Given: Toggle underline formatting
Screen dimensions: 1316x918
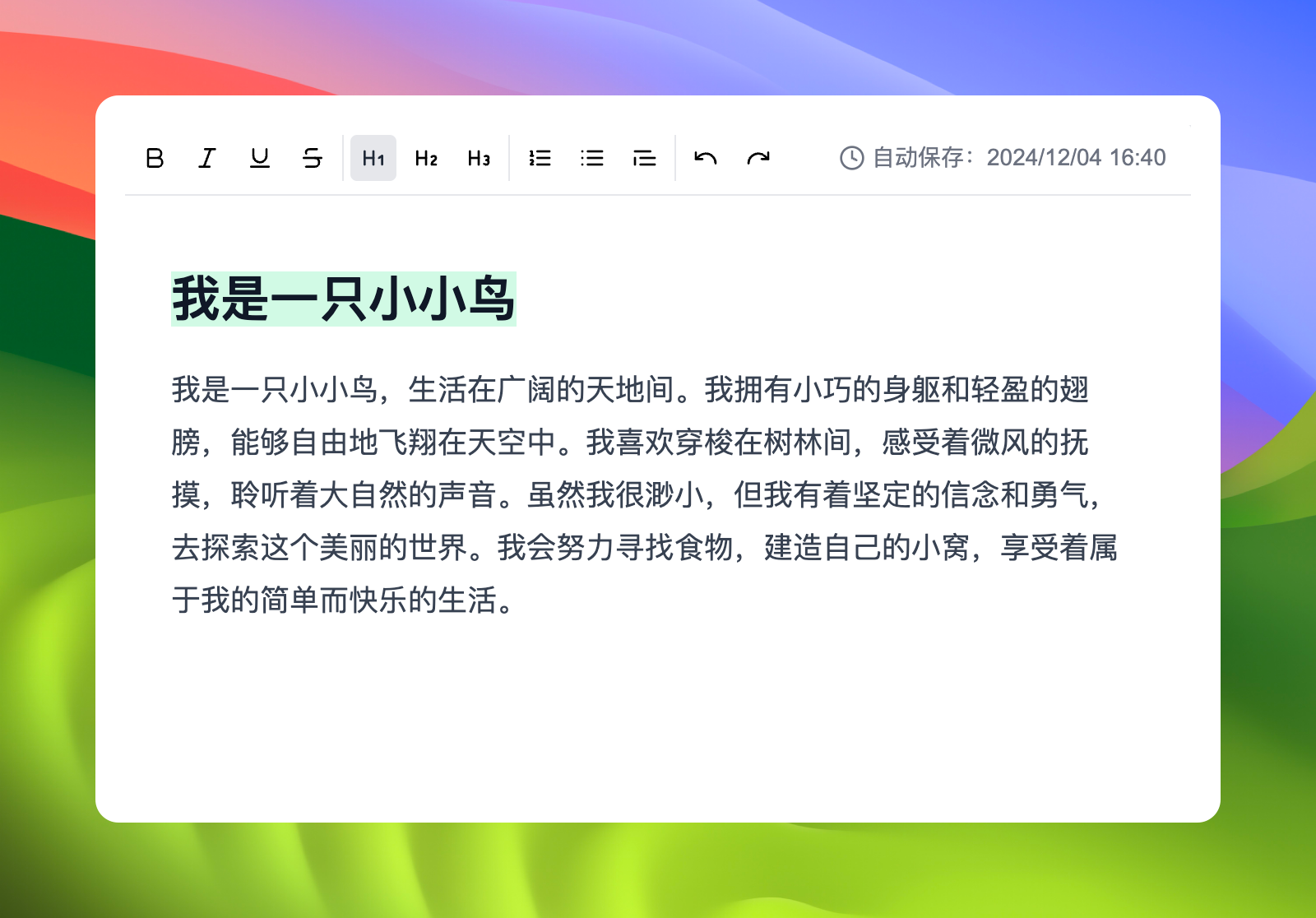Looking at the screenshot, I should pyautogui.click(x=259, y=158).
